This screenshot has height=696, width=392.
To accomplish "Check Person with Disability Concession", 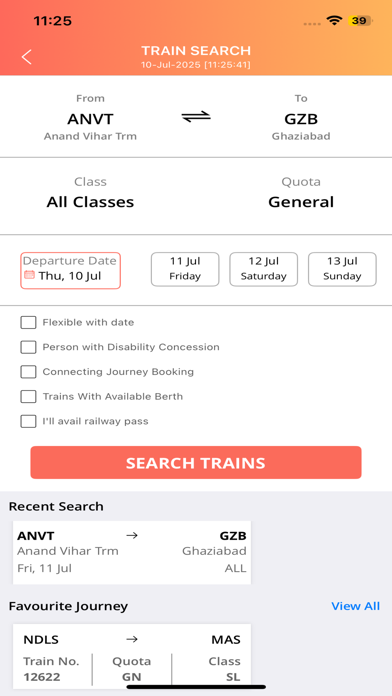I will tap(28, 347).
